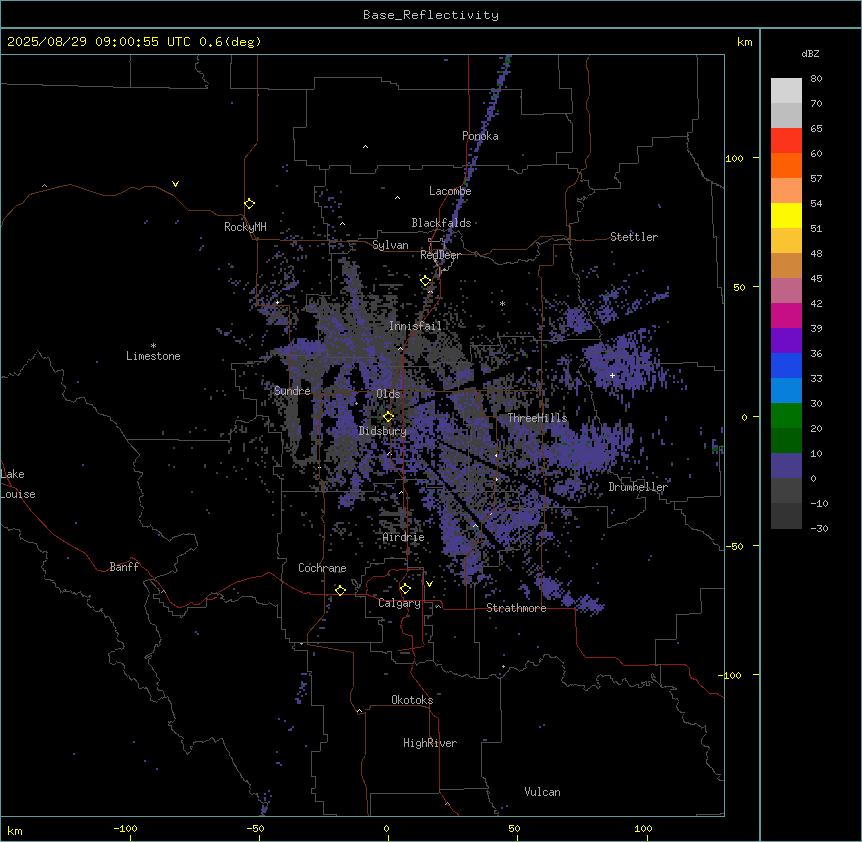Click the HighRiver city label
Image resolution: width=862 pixels, height=842 pixels.
point(430,743)
